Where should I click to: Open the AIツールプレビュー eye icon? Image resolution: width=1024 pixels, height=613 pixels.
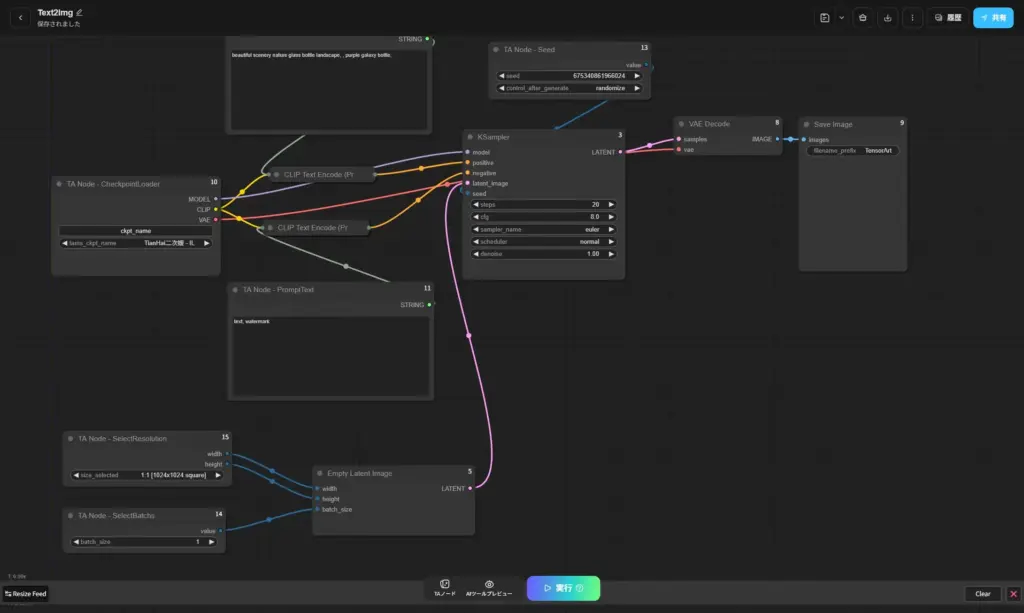click(x=489, y=585)
